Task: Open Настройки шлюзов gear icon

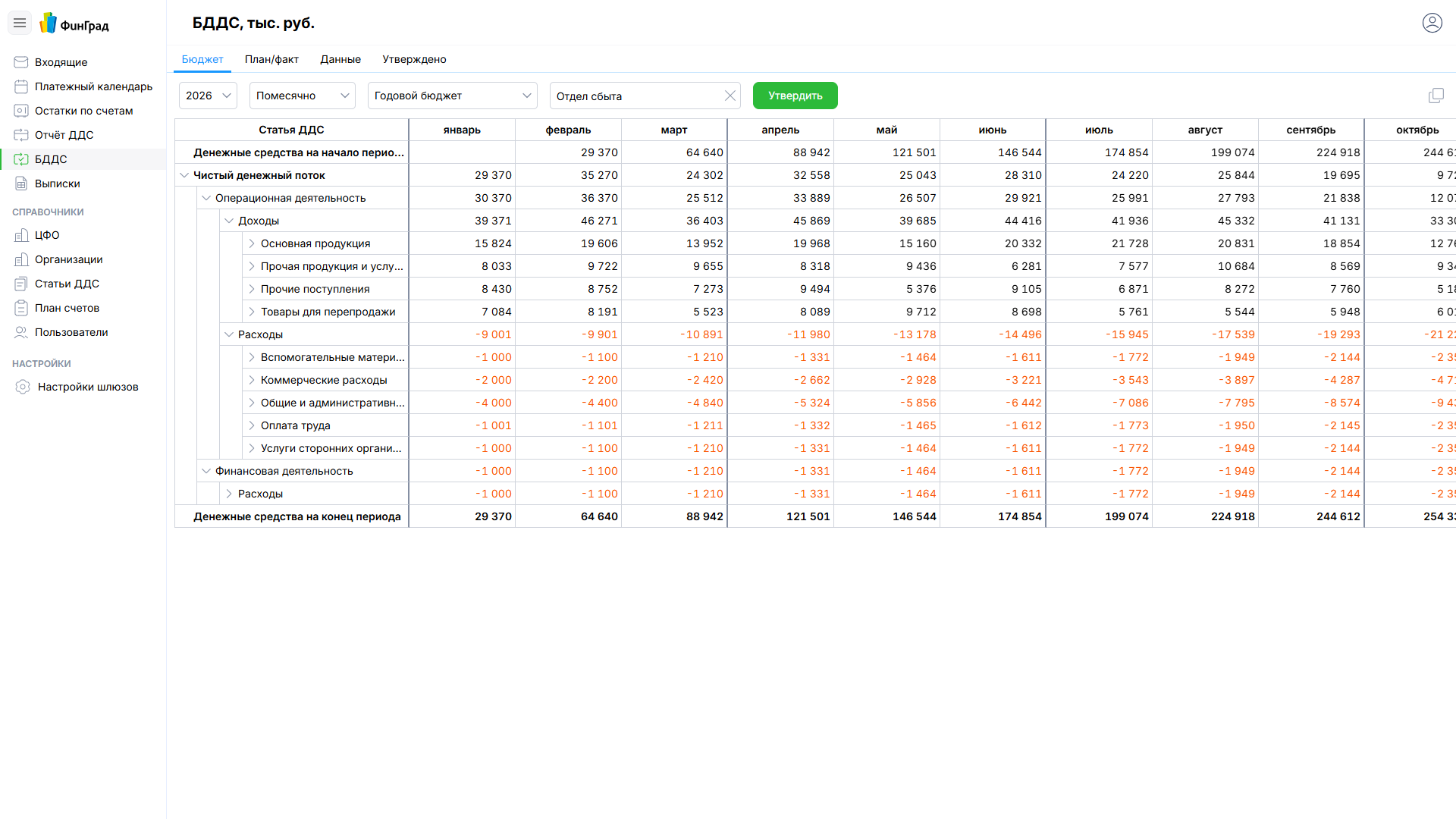Action: 23,387
